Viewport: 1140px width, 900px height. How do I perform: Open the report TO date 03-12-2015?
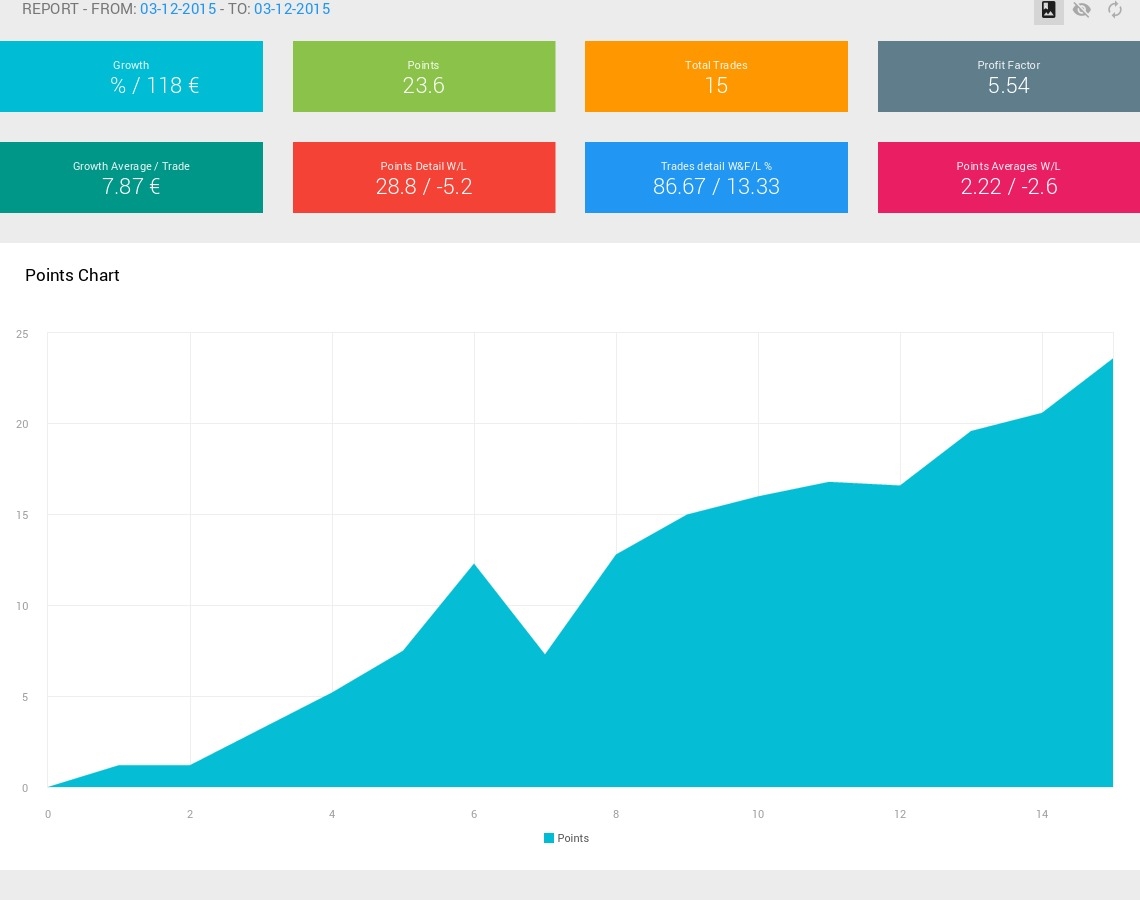point(292,9)
